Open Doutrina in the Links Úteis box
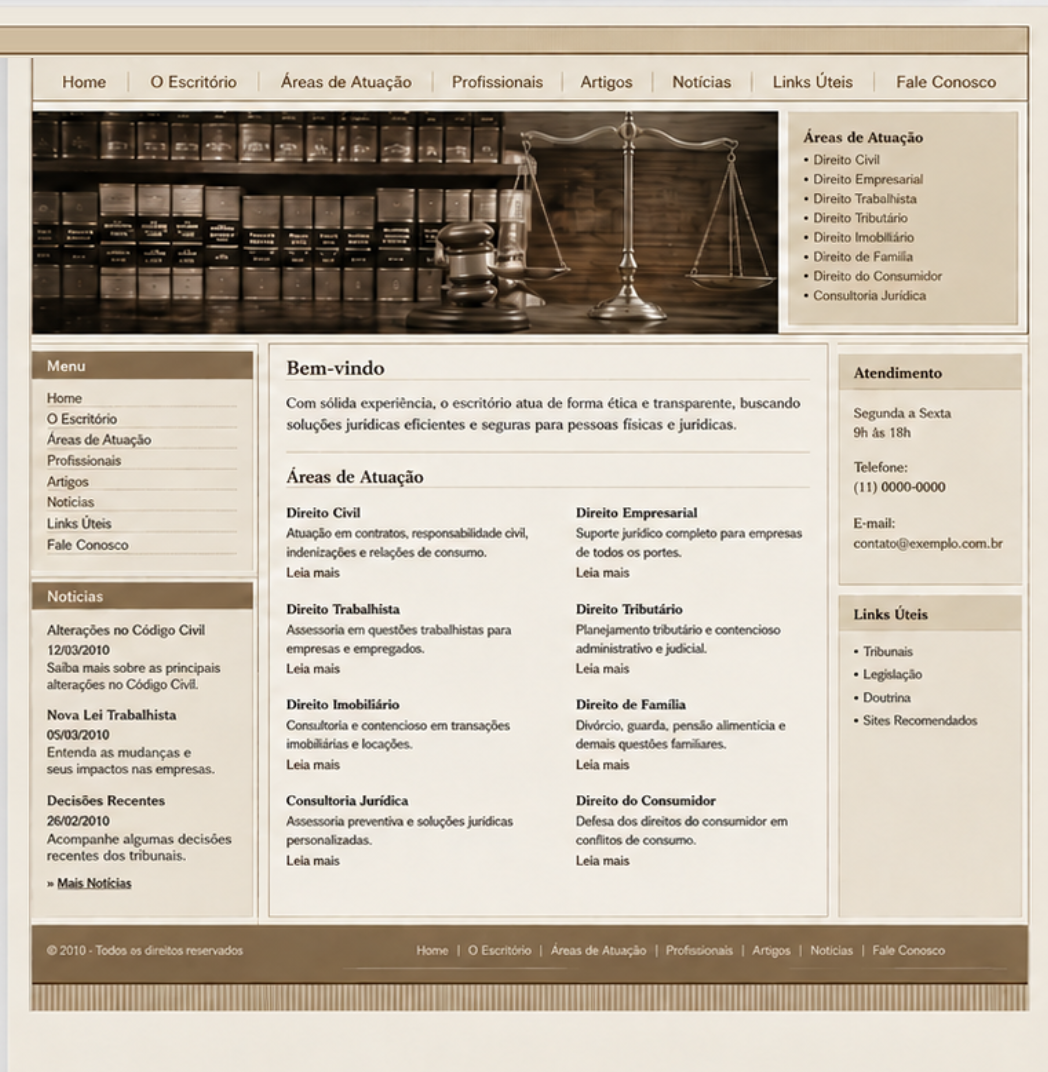This screenshot has height=1072, width=1048. (887, 698)
